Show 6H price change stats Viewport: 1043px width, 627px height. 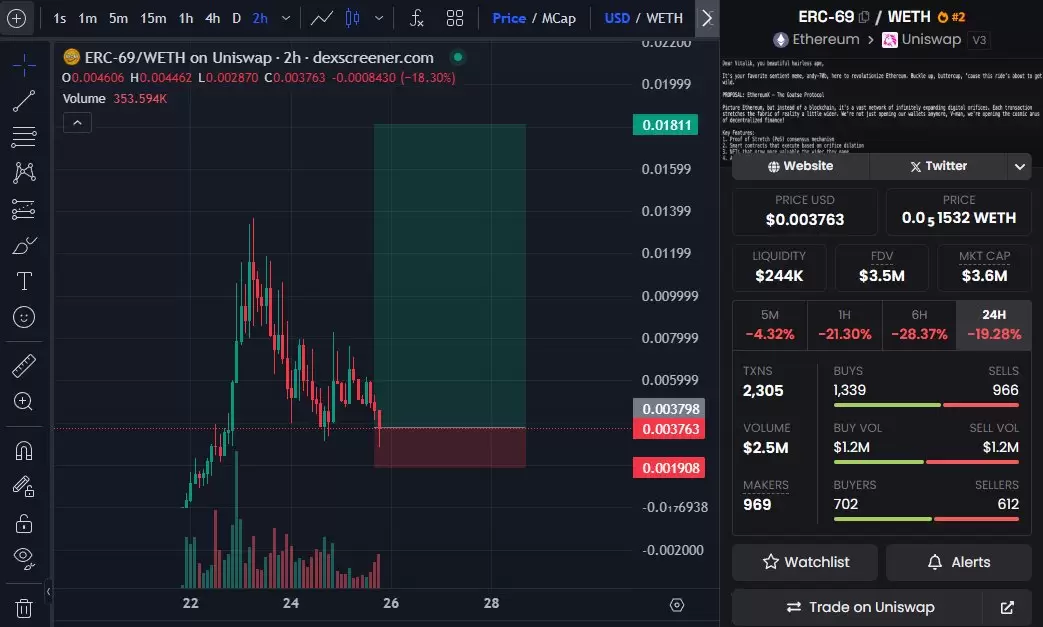pyautogui.click(x=919, y=325)
